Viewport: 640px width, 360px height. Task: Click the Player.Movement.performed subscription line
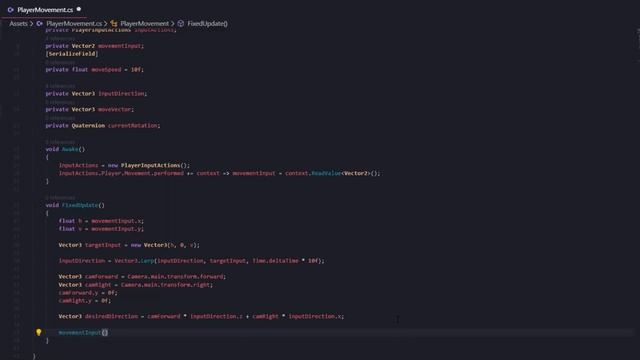[220, 173]
